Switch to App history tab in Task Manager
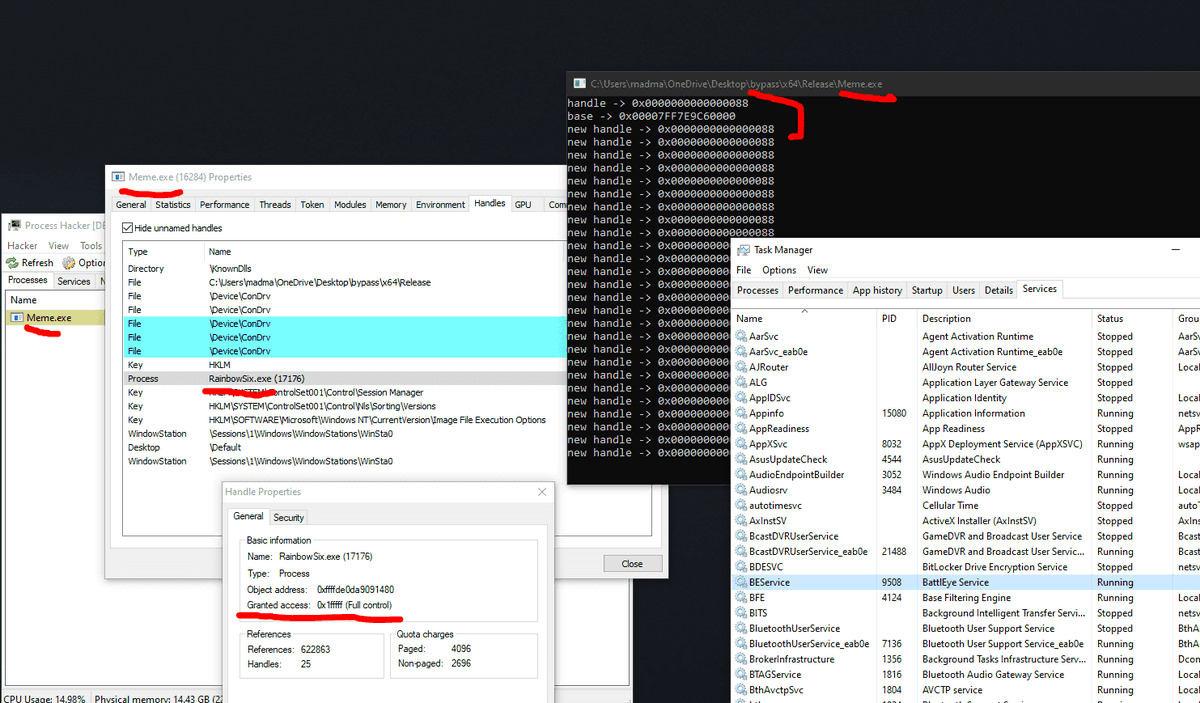The width and height of the screenshot is (1200, 703). click(877, 290)
